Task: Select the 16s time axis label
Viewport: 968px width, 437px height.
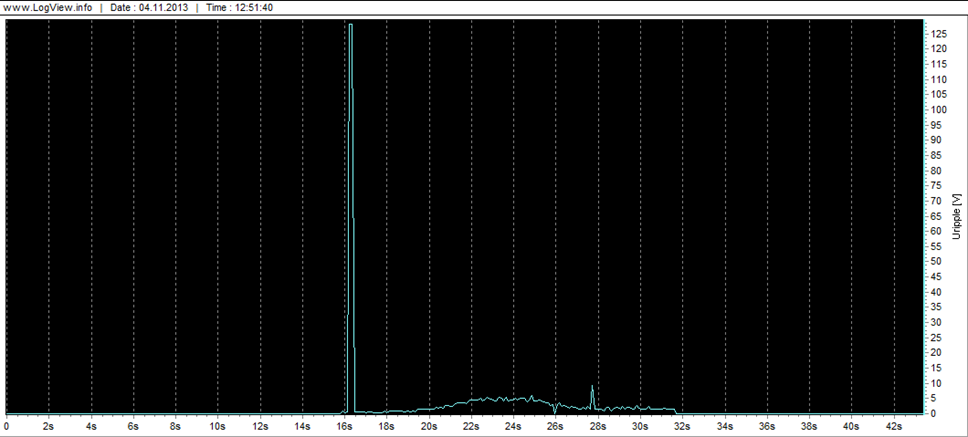Action: coord(344,426)
